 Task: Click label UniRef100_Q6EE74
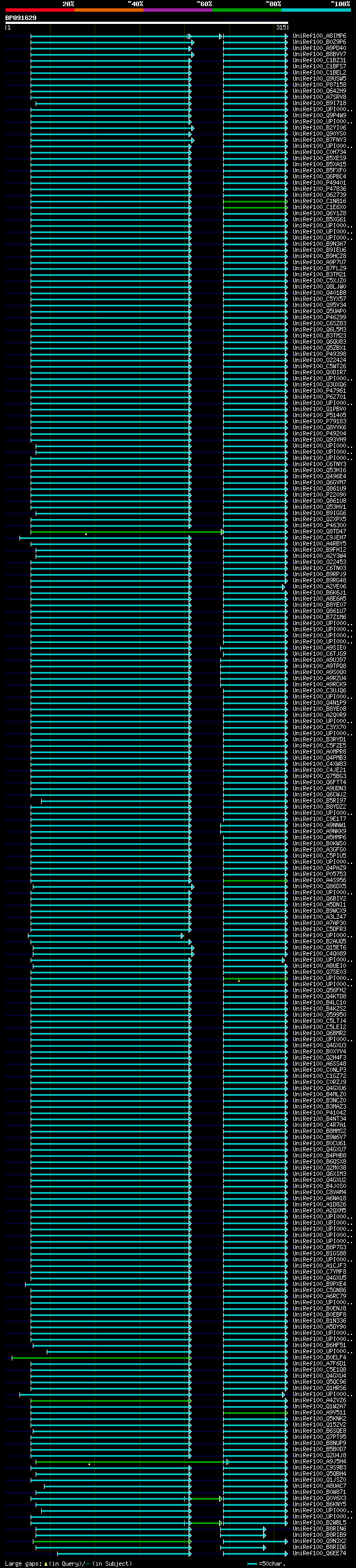319,1554
